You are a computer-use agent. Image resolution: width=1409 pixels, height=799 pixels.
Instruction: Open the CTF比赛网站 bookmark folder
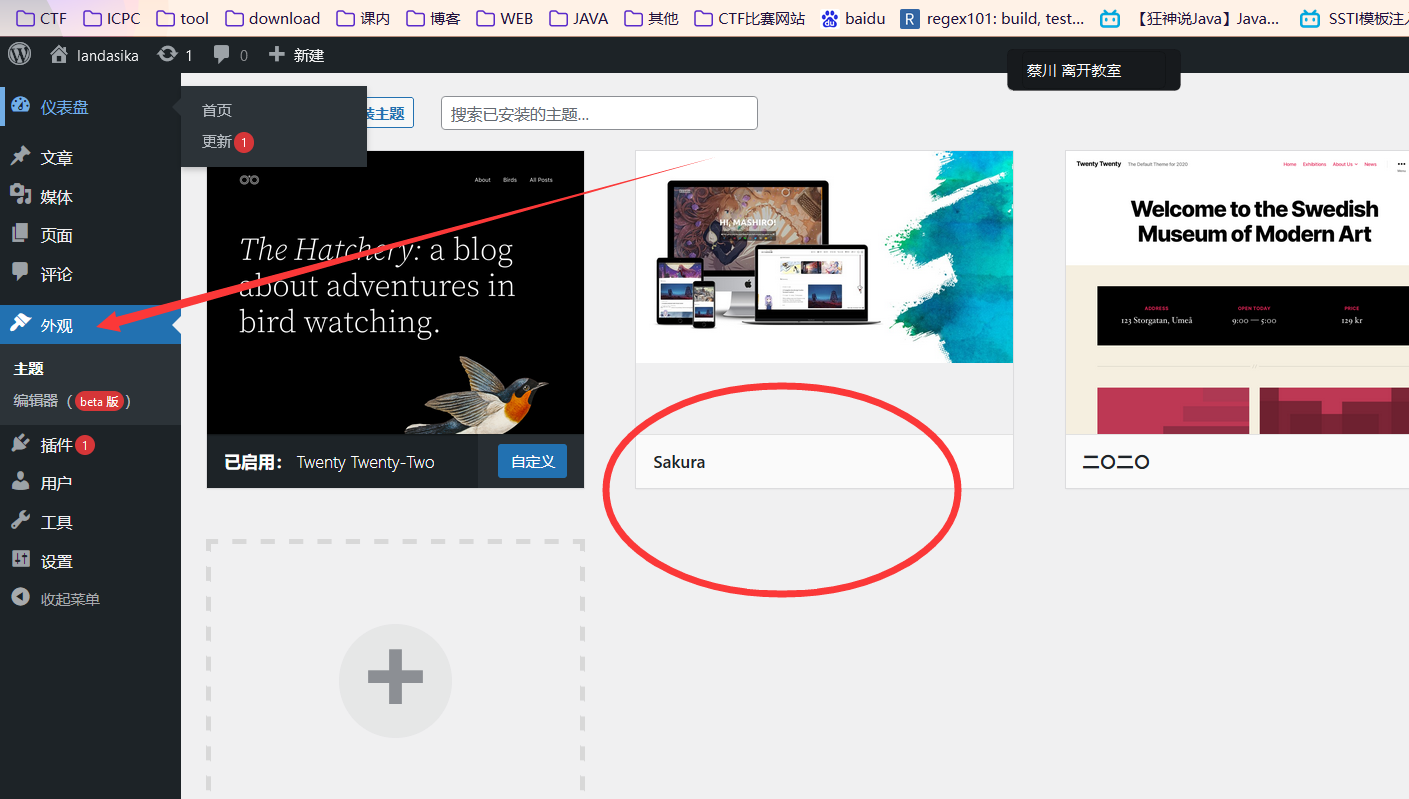pyautogui.click(x=750, y=18)
